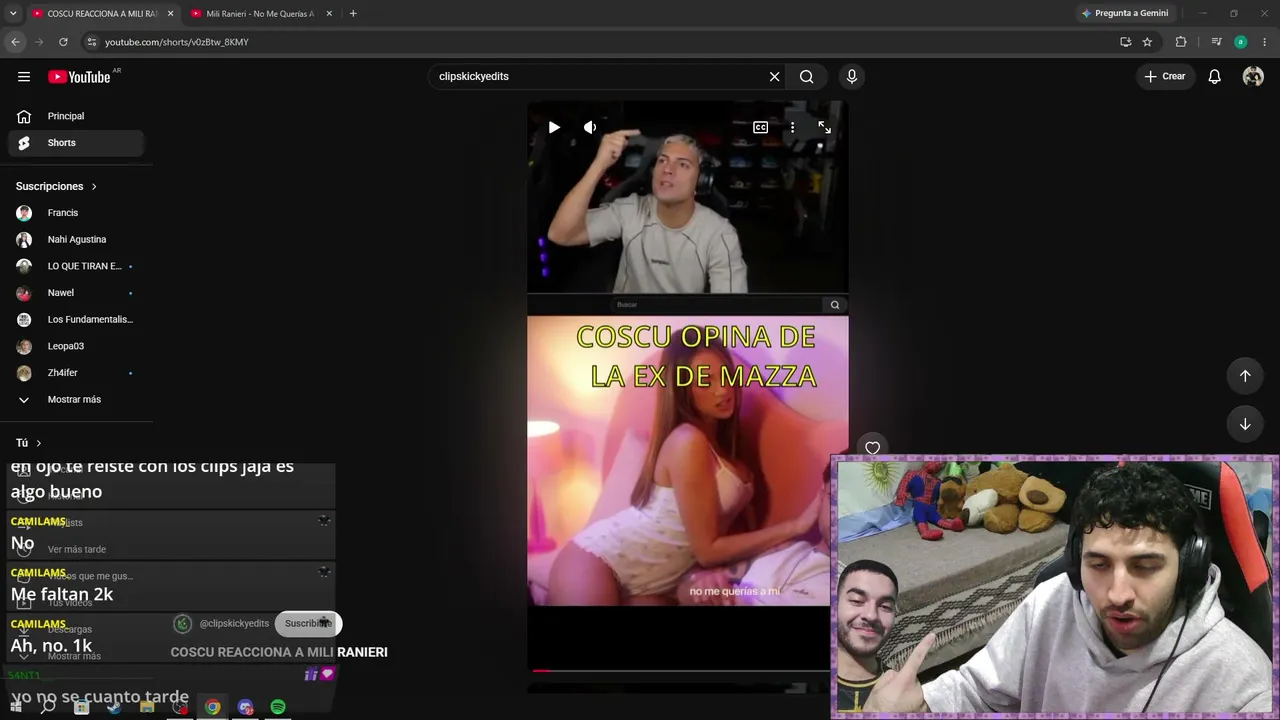The image size is (1280, 720).
Task: Click Pregunta a Gemini button
Action: [1125, 14]
